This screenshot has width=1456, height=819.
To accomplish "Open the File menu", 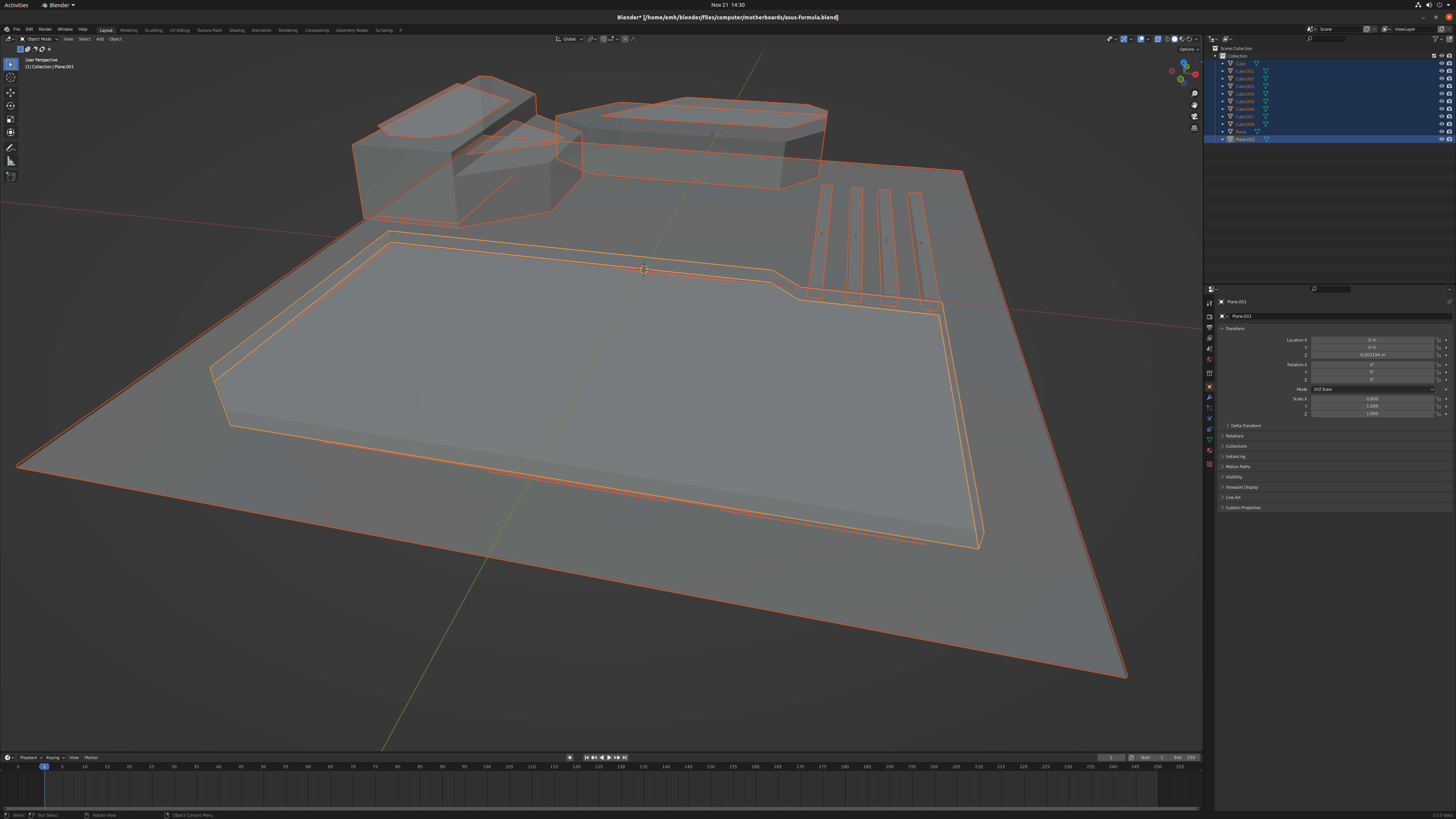I will click(x=16, y=30).
